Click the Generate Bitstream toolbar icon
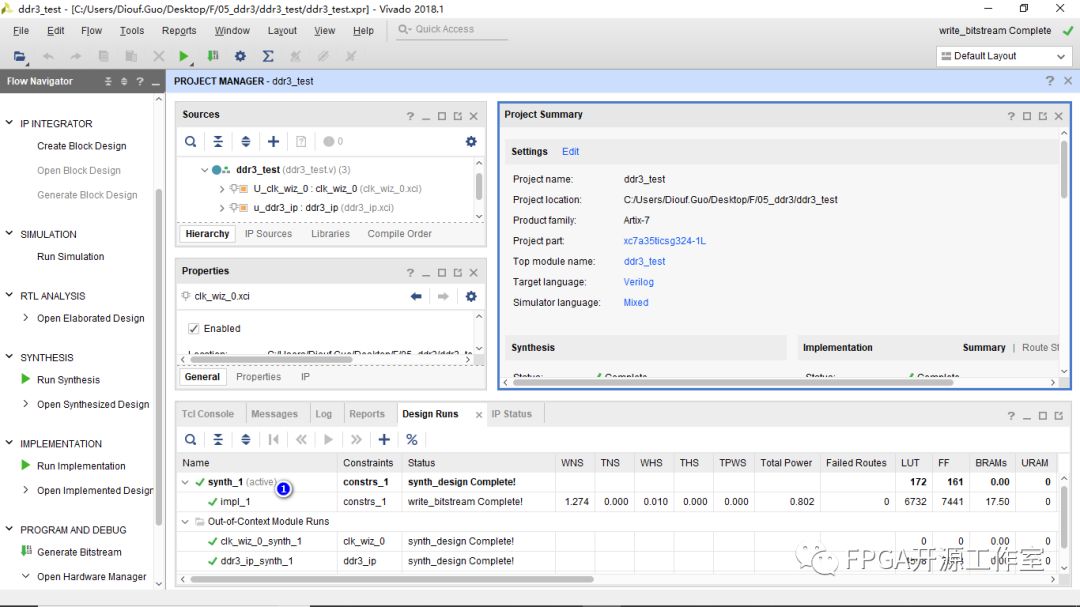The image size is (1080, 607). coord(213,57)
